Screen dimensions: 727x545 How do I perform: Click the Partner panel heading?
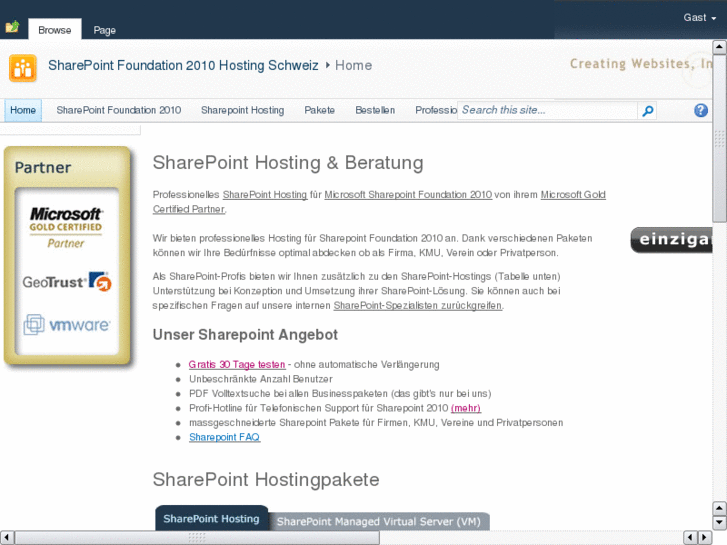coord(43,167)
